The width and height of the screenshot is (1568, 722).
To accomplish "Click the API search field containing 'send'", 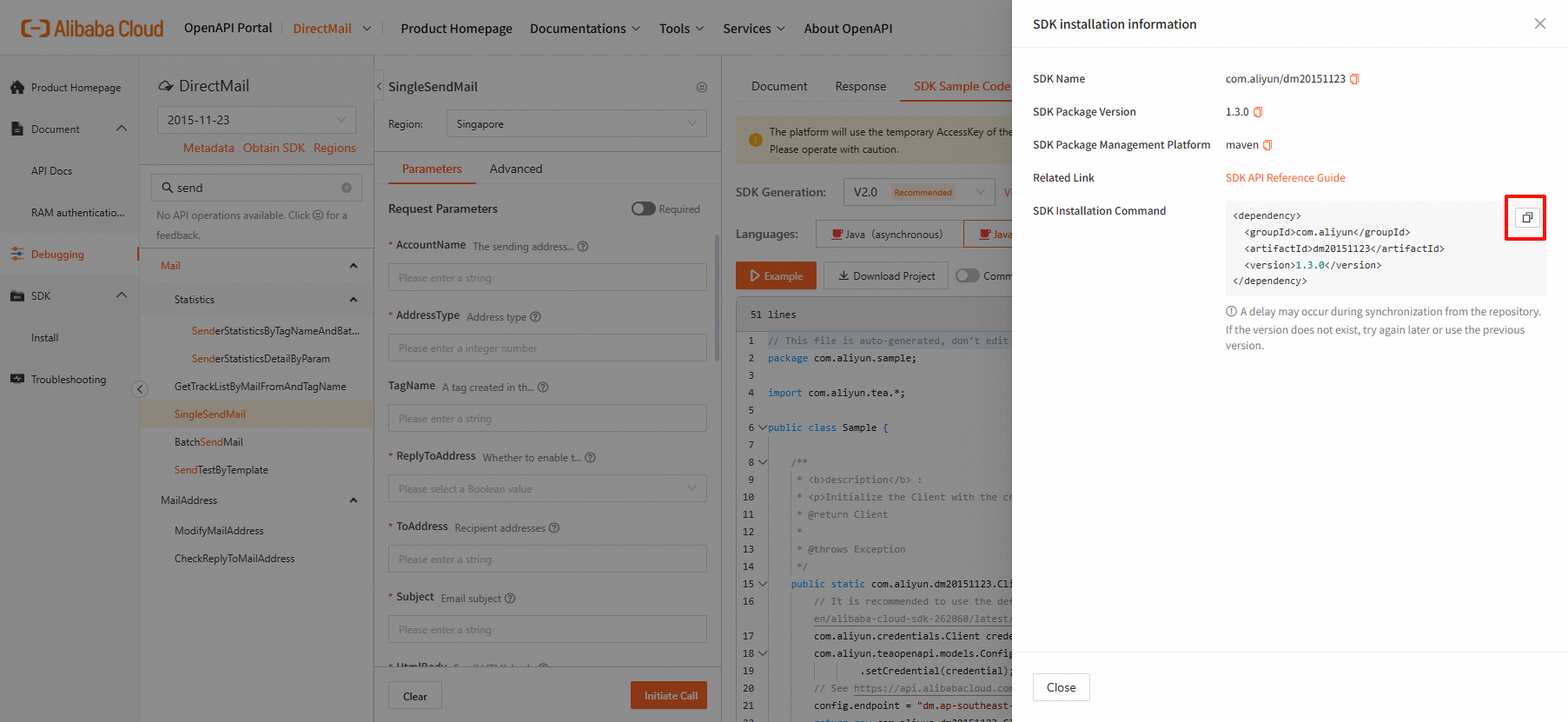I will coord(256,188).
